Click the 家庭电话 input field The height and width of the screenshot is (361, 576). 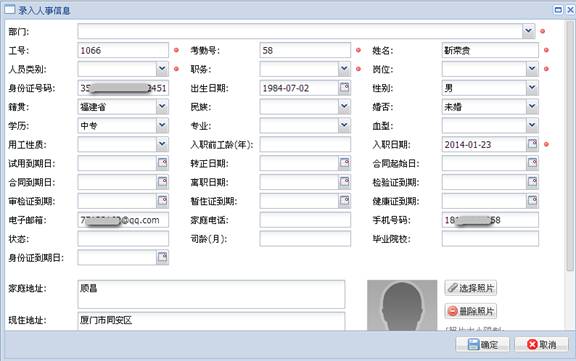305,220
